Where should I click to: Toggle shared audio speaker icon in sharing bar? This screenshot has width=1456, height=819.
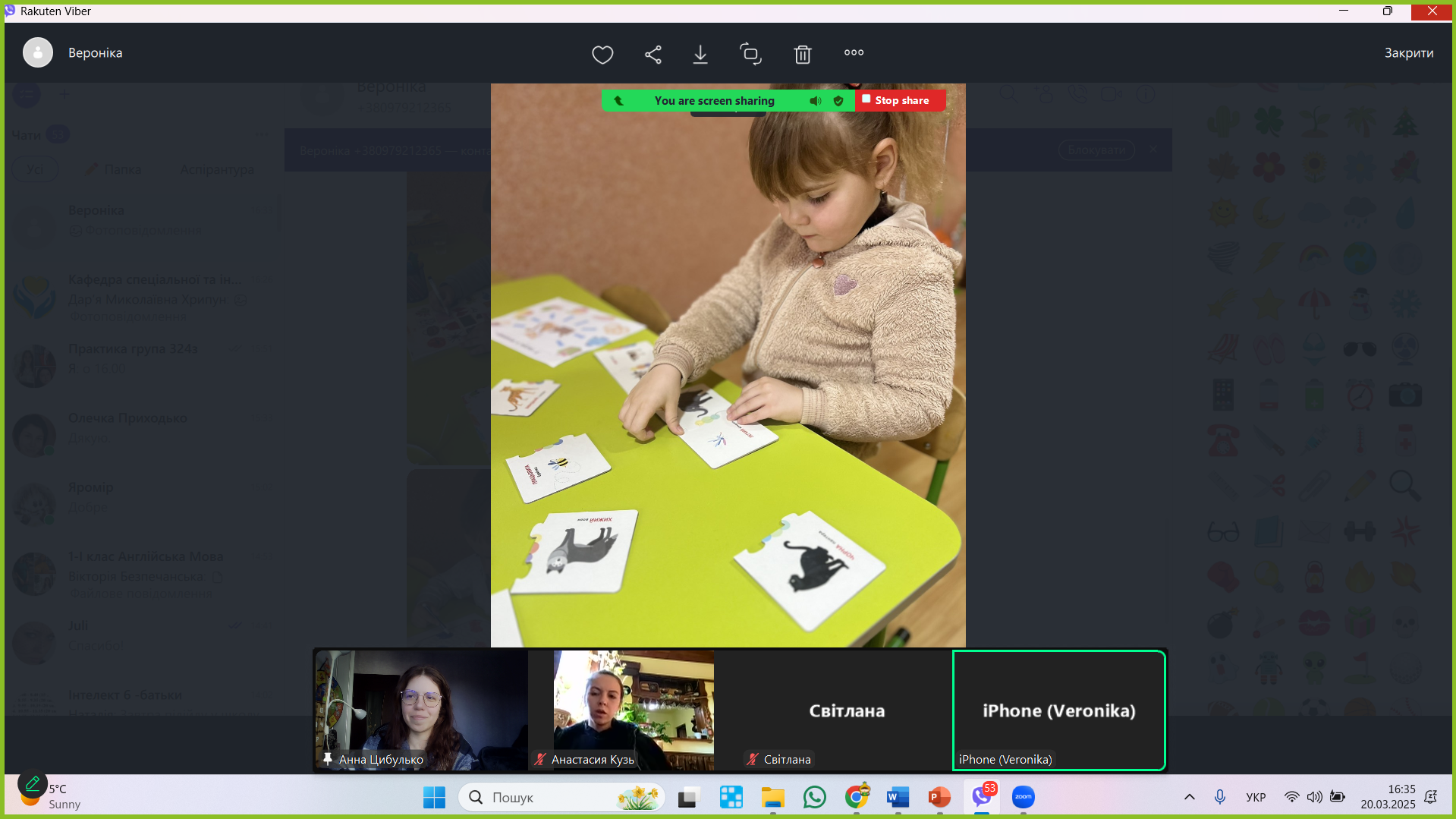point(815,100)
